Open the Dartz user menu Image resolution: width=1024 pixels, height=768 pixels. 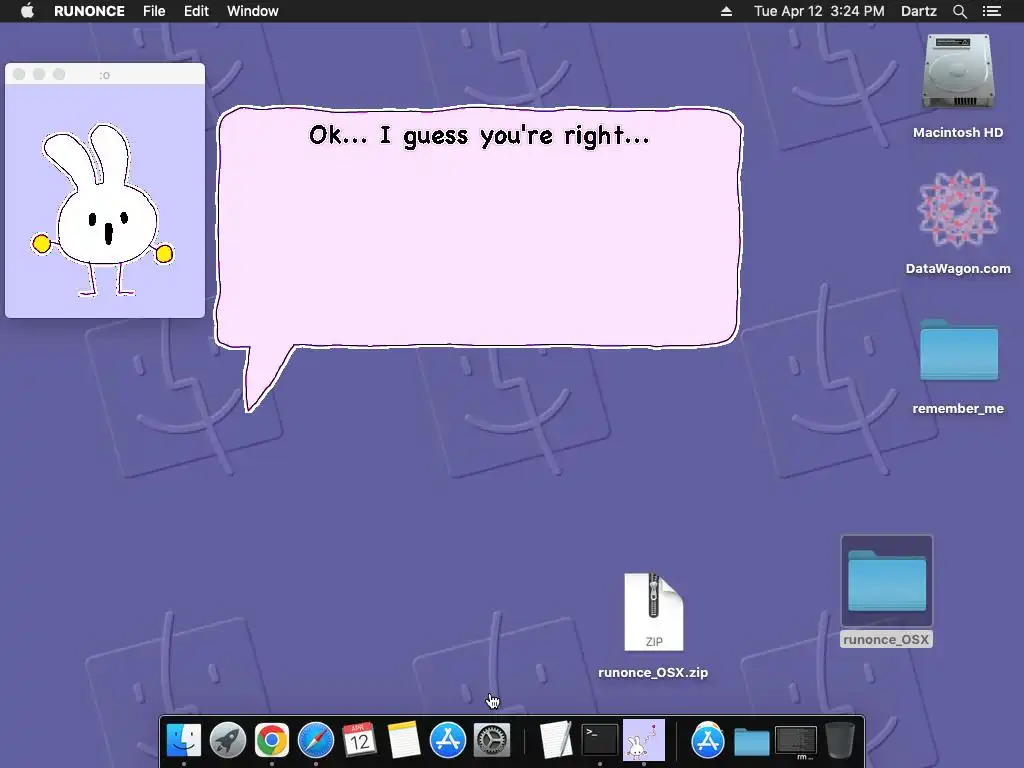pos(918,11)
